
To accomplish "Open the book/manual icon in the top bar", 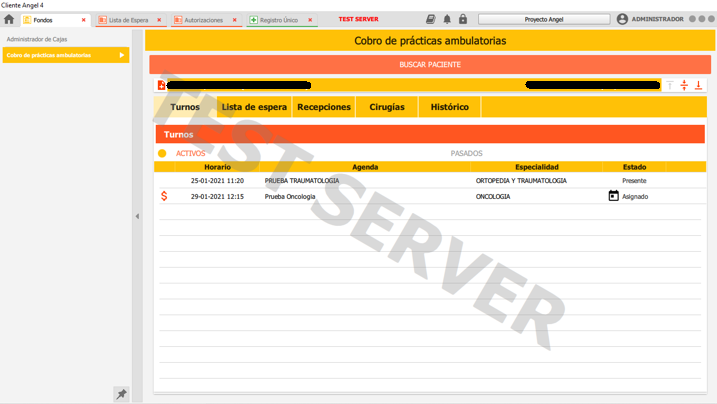I will pos(431,19).
